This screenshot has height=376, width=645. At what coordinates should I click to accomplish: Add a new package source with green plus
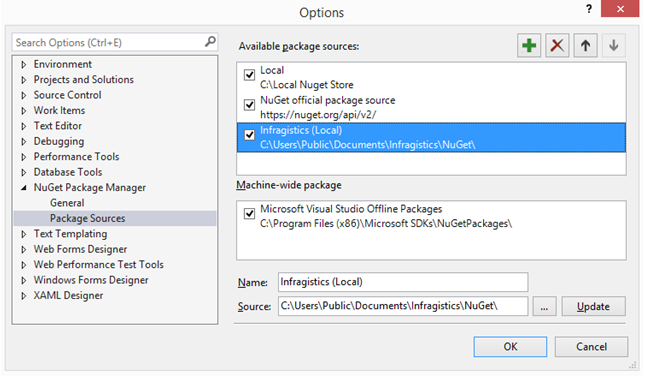point(529,45)
